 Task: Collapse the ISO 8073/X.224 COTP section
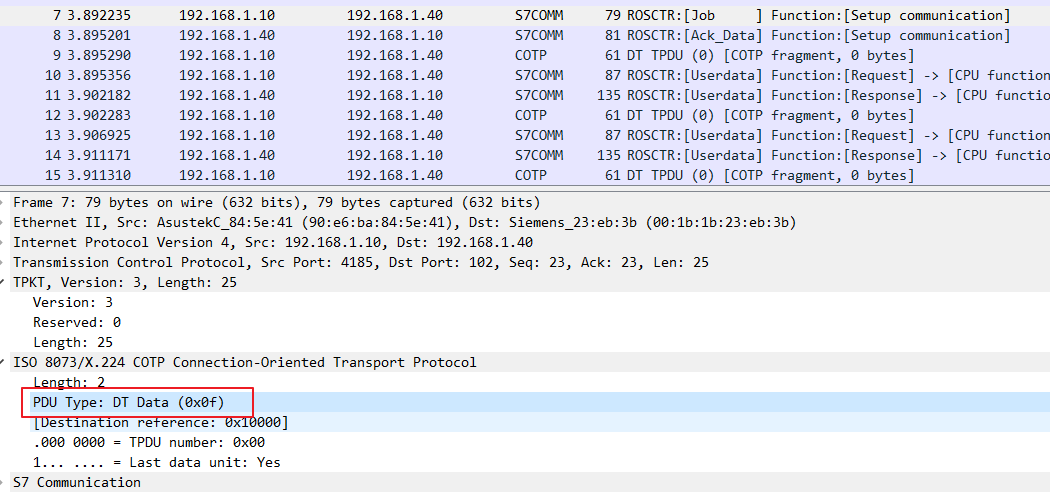click(5, 362)
